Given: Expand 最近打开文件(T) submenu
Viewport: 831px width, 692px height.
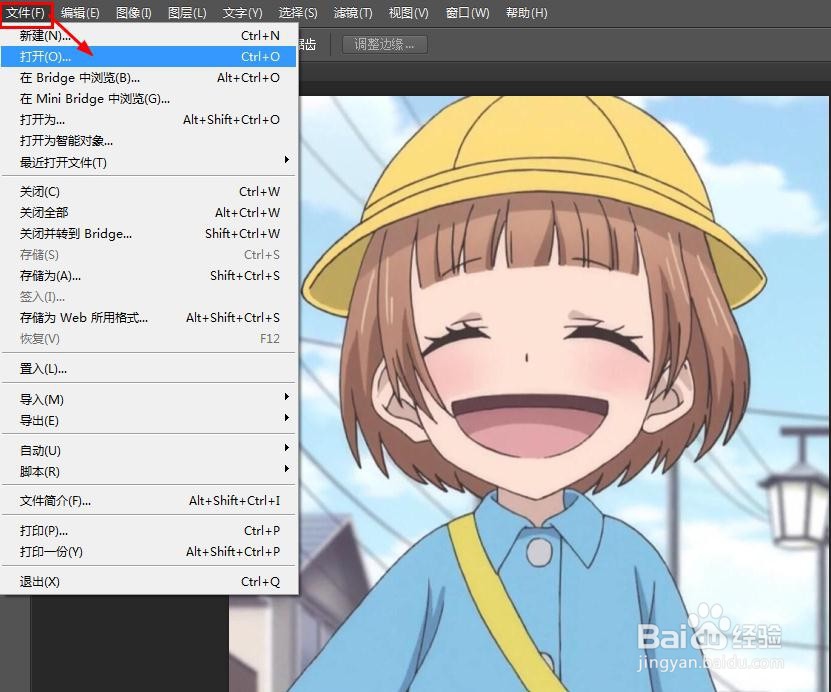Looking at the screenshot, I should [148, 162].
